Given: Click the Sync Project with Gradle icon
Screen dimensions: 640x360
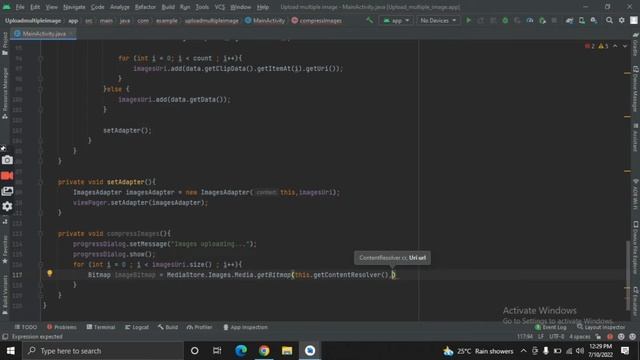Looking at the screenshot, I should point(569,20).
